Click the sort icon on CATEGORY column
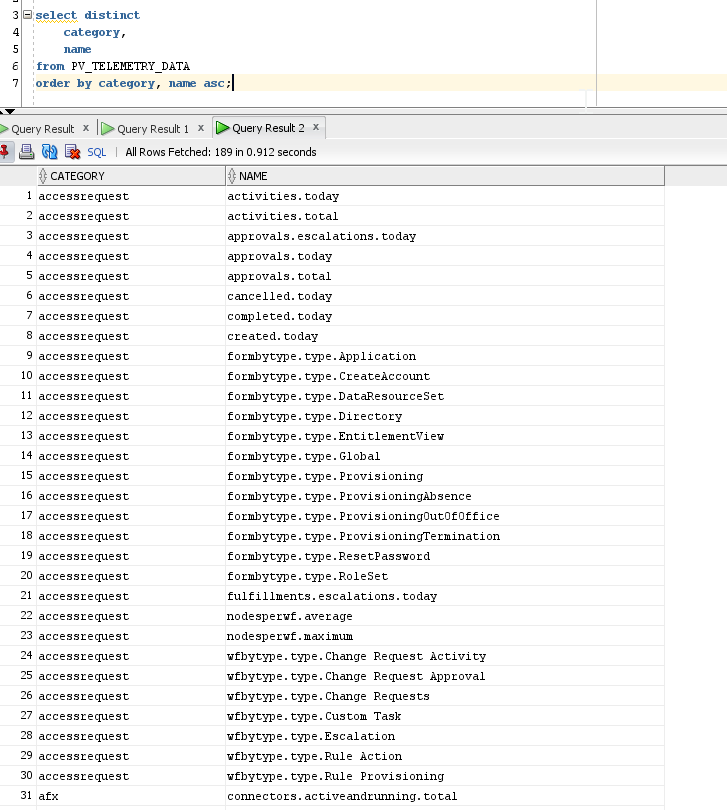Viewport: 727px width, 810px height. coord(43,176)
